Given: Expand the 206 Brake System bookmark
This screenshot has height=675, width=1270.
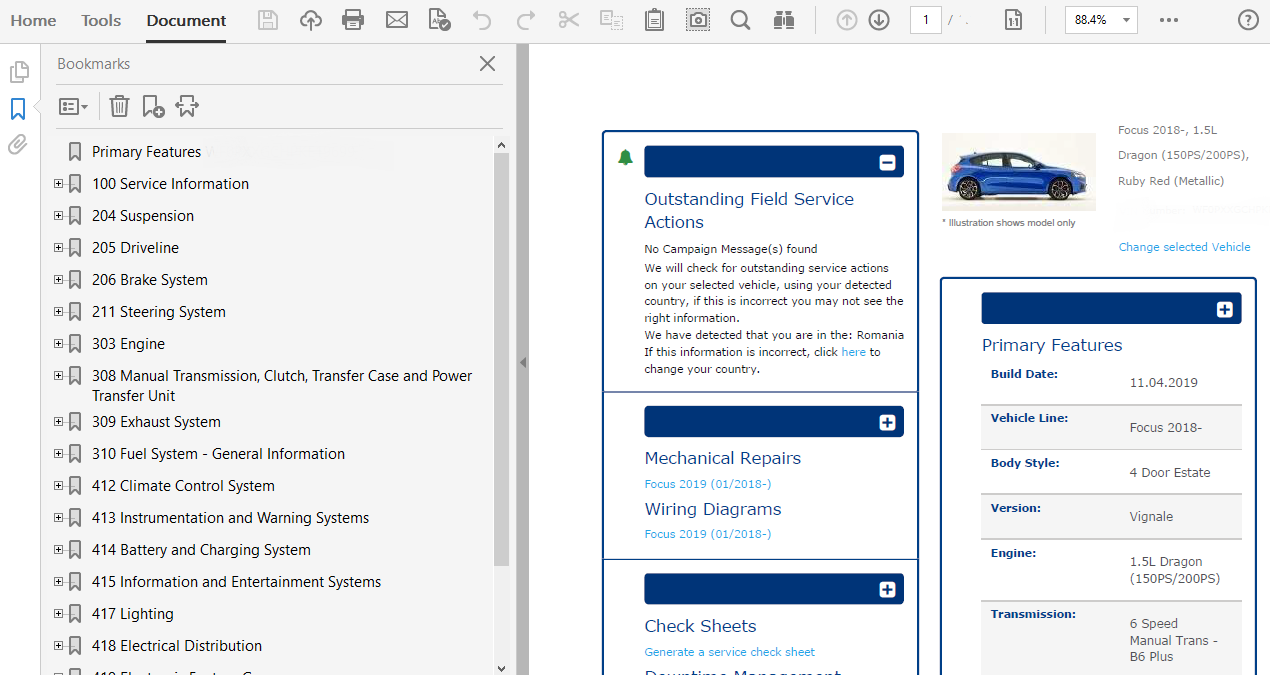Looking at the screenshot, I should coord(58,280).
